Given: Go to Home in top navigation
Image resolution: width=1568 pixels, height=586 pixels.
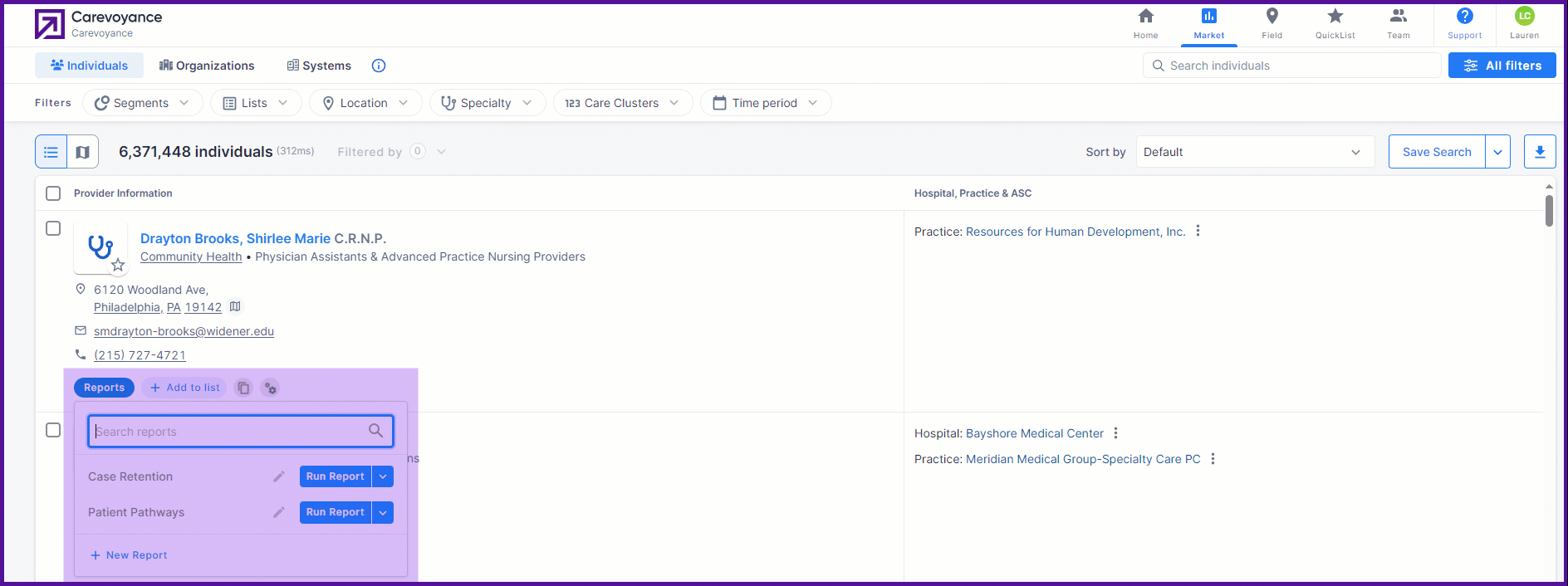Looking at the screenshot, I should [x=1145, y=24].
